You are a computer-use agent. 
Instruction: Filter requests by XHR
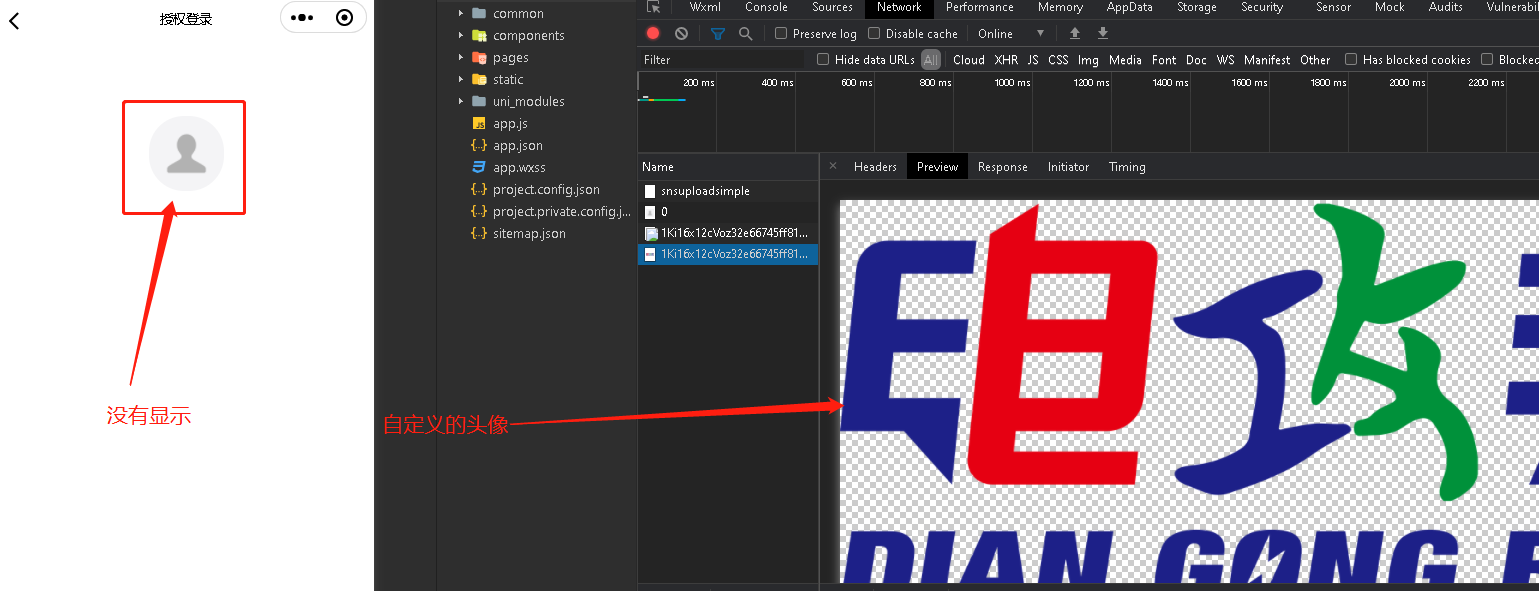tap(1006, 60)
